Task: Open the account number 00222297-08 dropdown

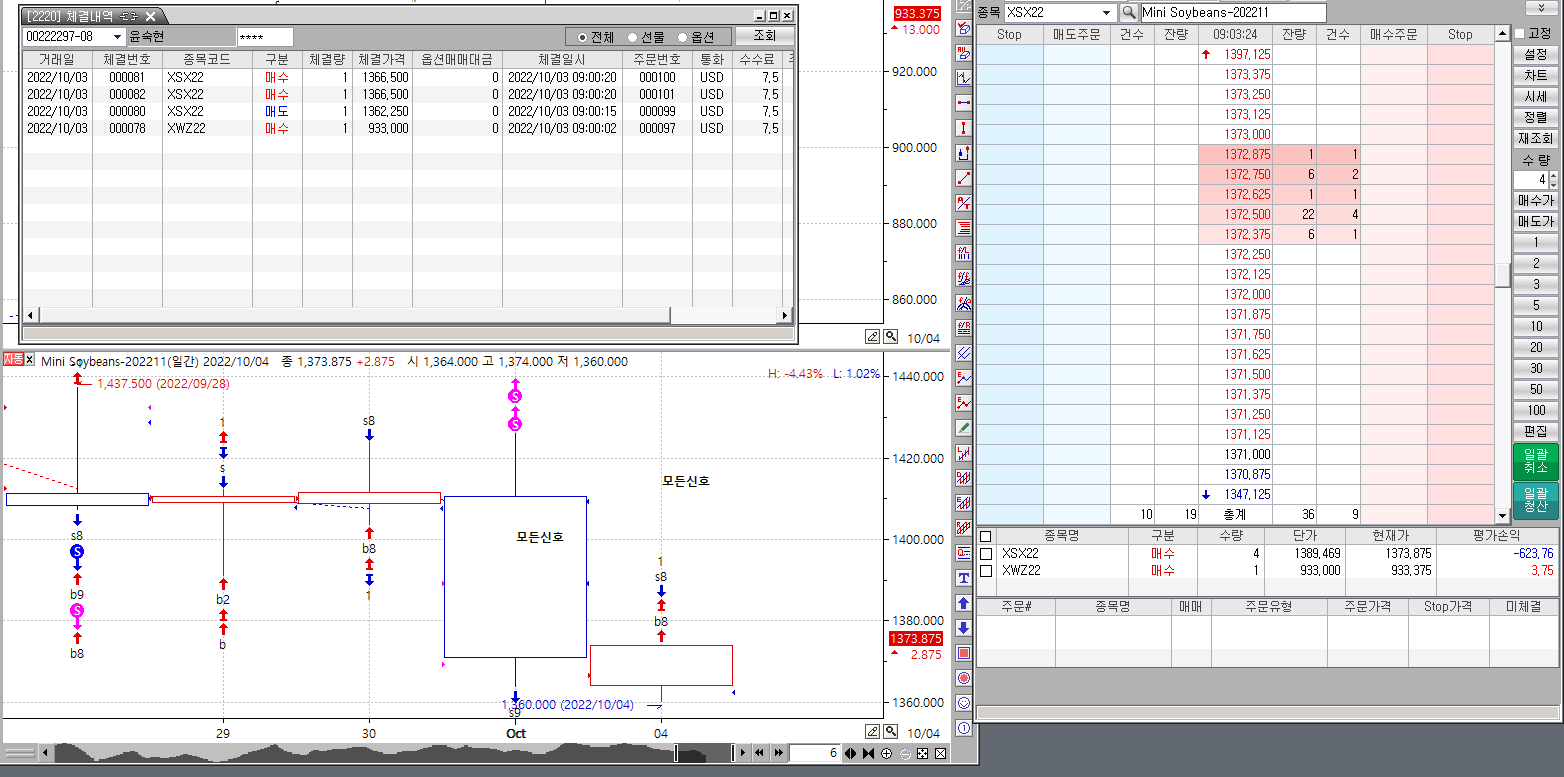Action: pos(117,37)
